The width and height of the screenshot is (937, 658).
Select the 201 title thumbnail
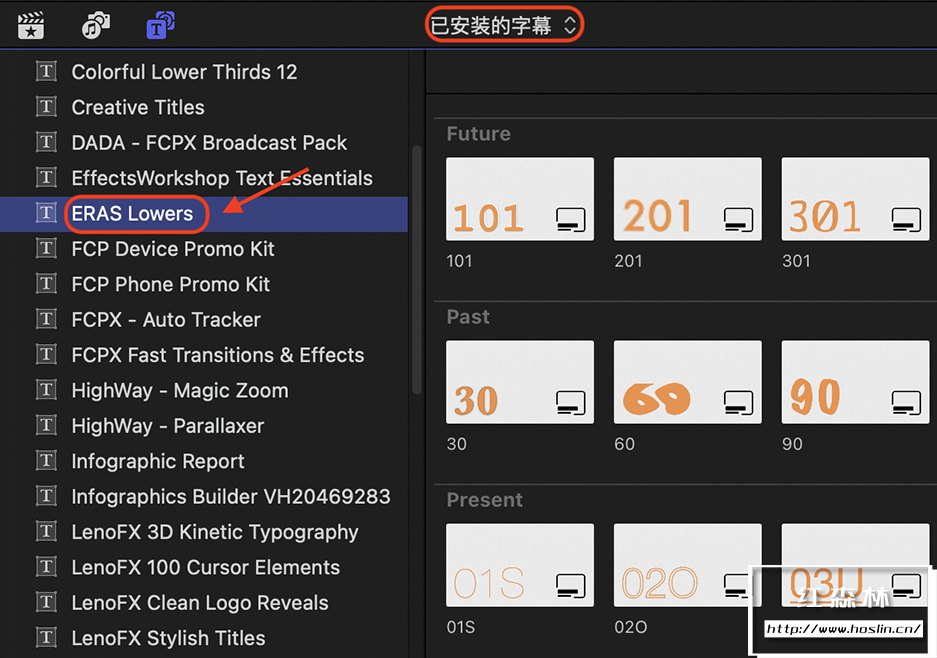tap(688, 199)
